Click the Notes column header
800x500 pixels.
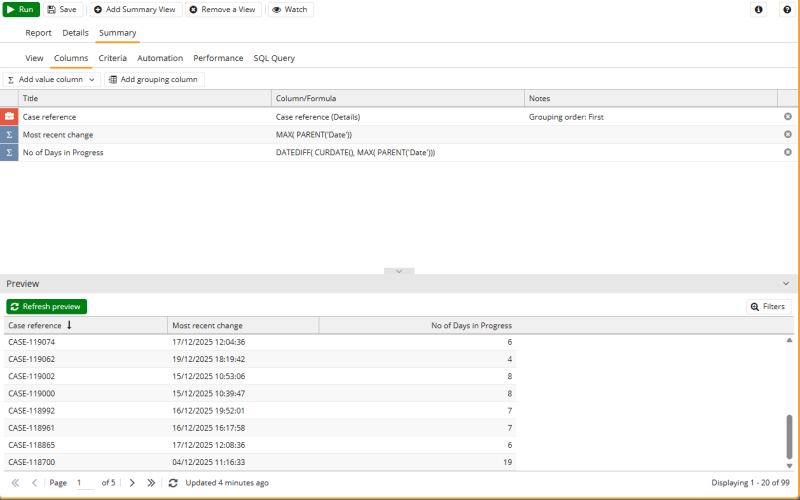(651, 98)
